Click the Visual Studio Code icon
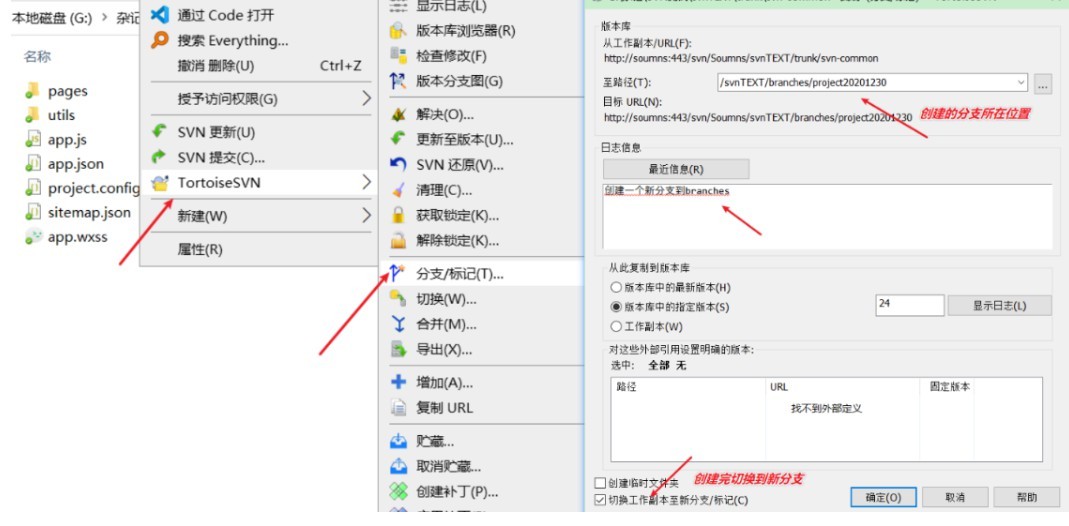1069x526 pixels. tap(160, 14)
